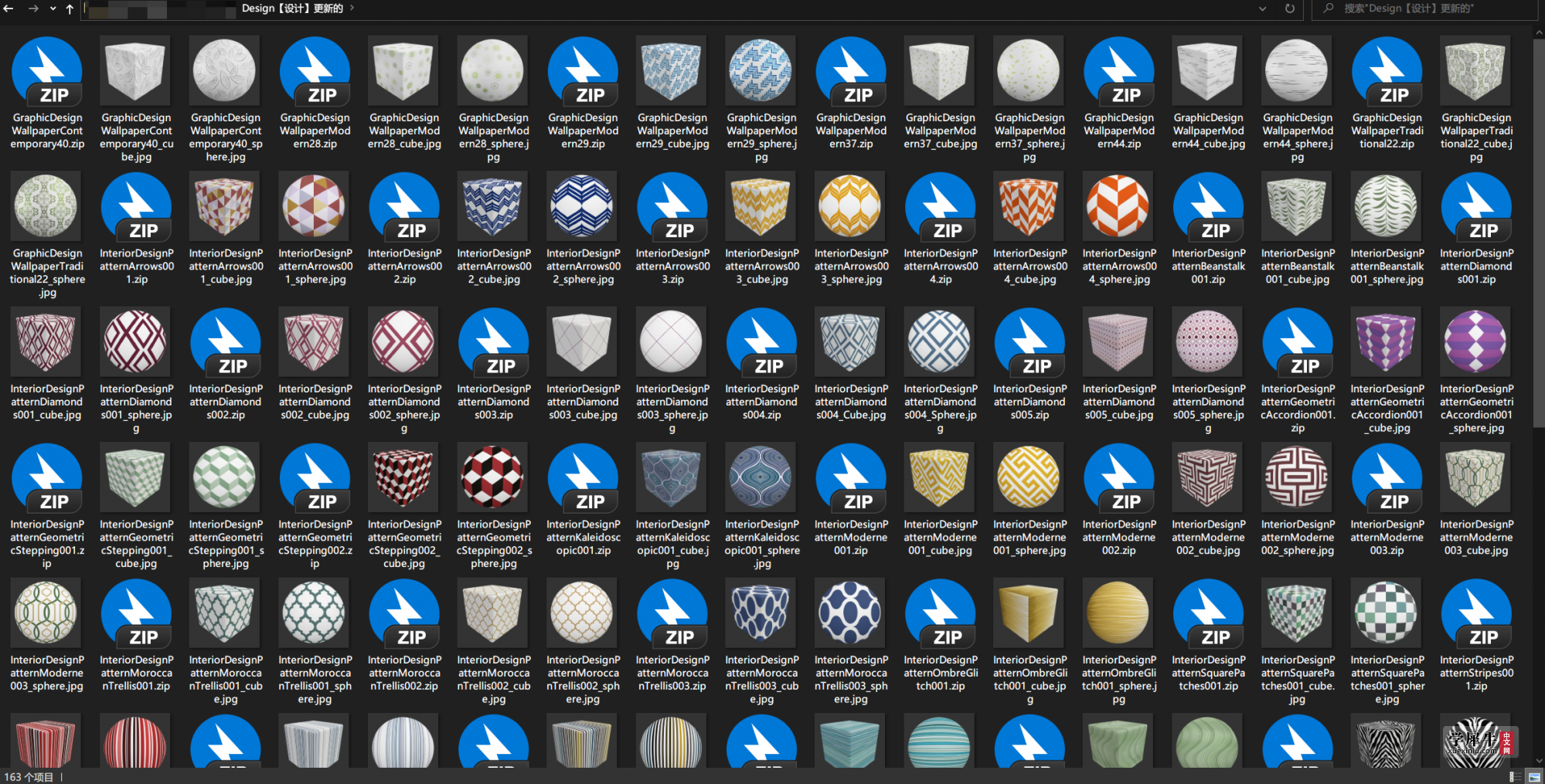Select Diamonds004_Sphere.jpg blue thumbnail

[x=941, y=341]
